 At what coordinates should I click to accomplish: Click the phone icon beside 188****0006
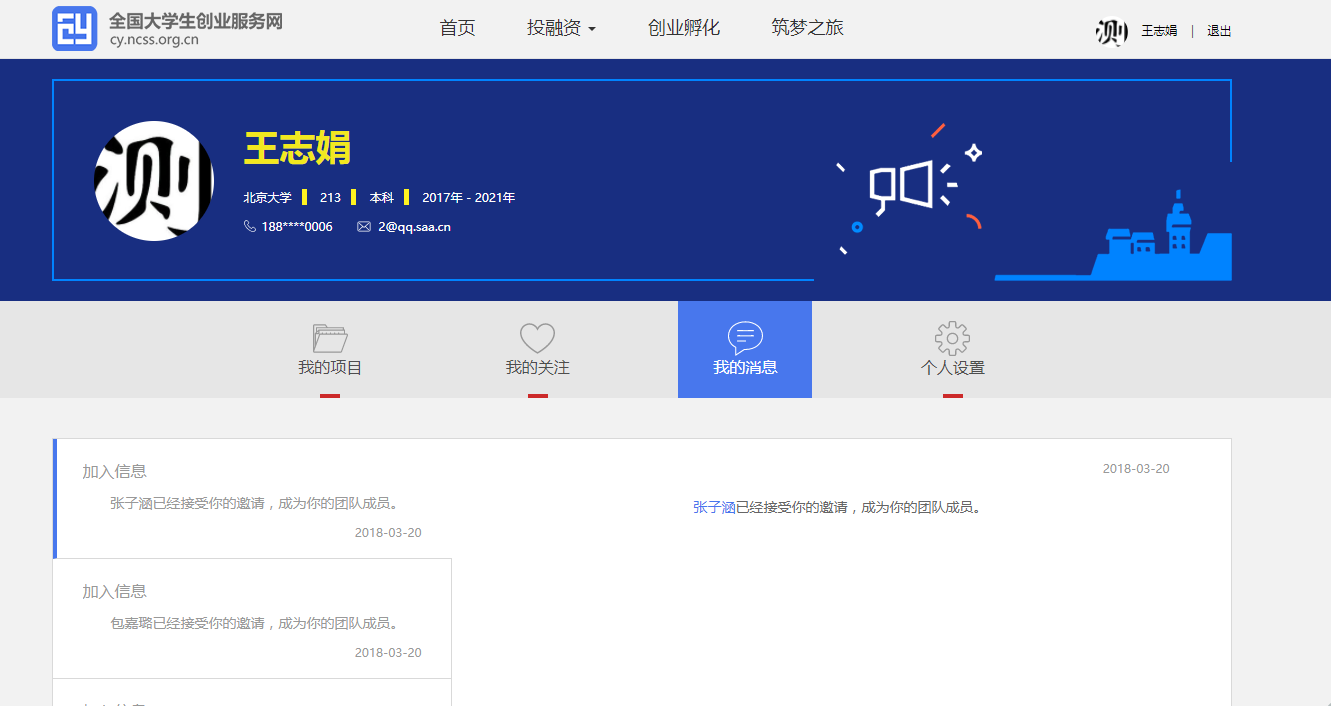250,227
